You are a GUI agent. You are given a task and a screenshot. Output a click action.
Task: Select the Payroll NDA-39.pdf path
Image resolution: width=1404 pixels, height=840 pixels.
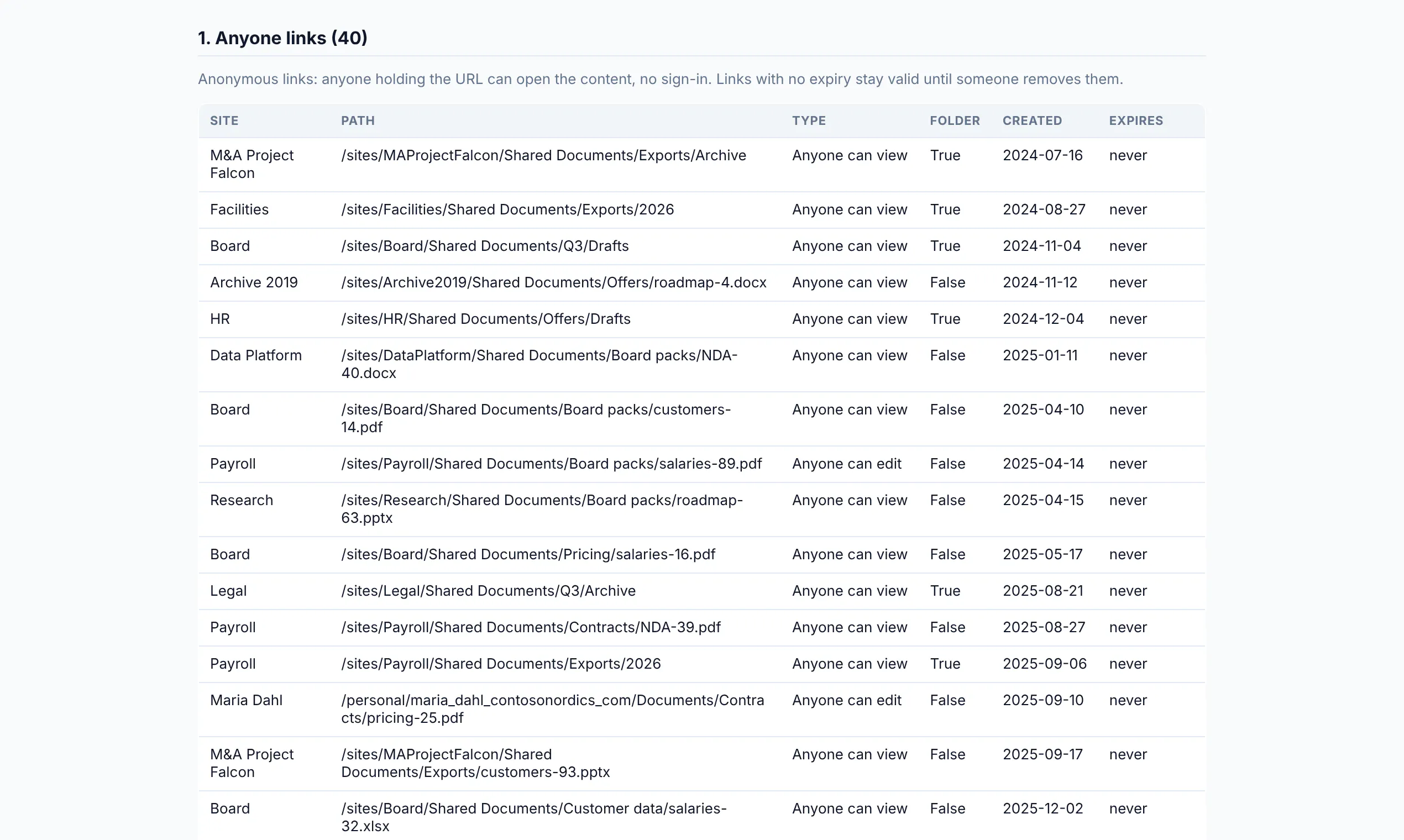tap(531, 627)
